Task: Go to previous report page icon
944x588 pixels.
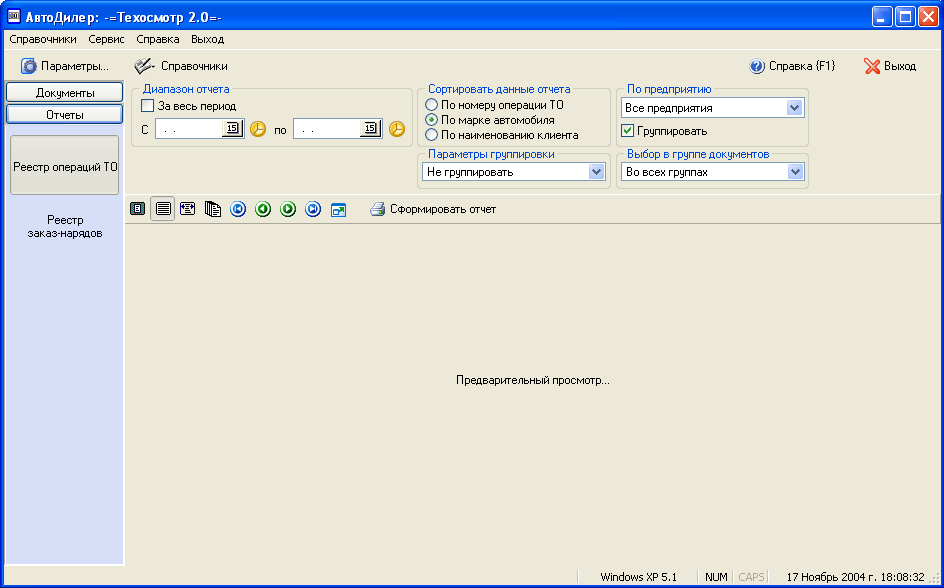Action: click(x=263, y=209)
